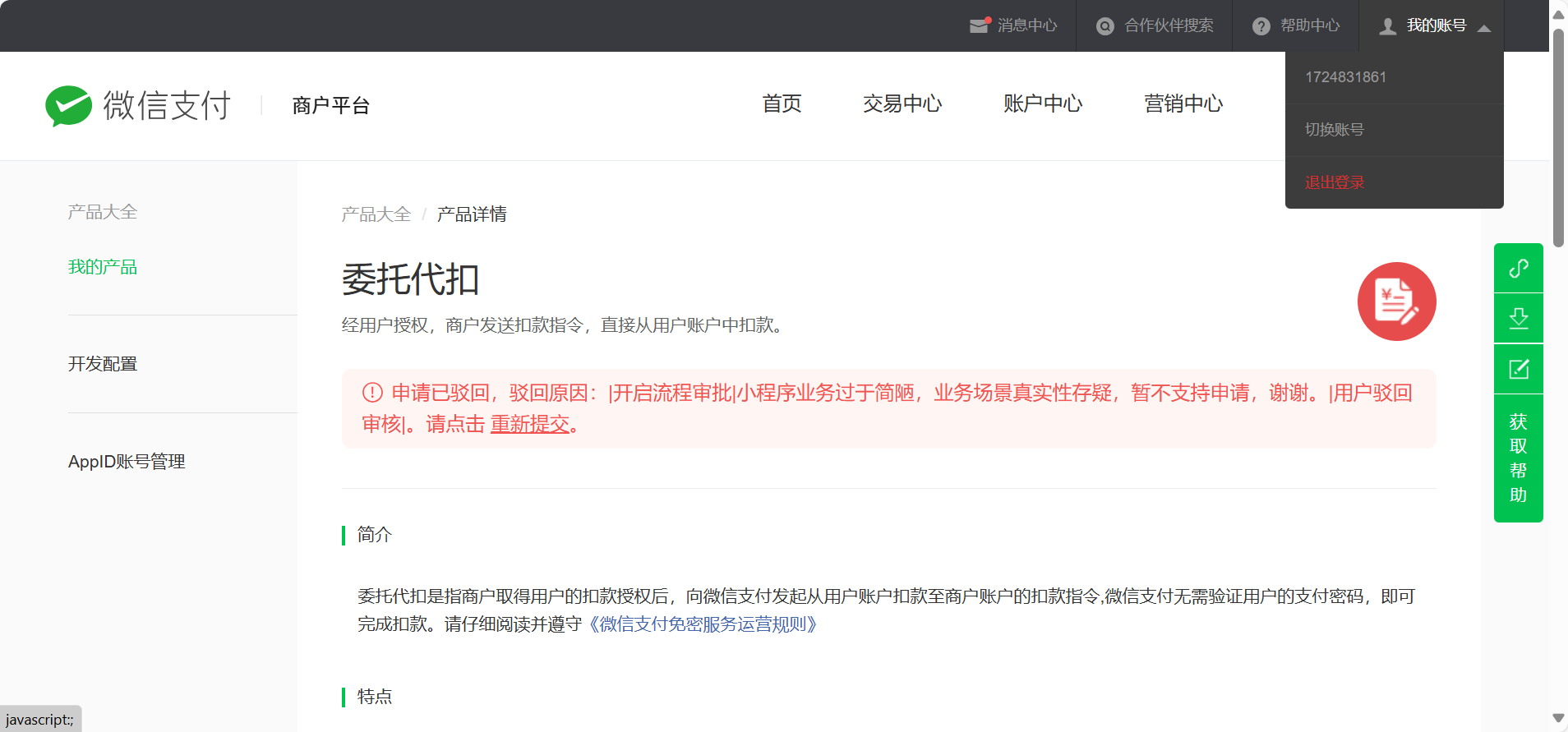Click the 帮助中心 question mark icon
This screenshot has width=1568, height=732.
[x=1261, y=26]
